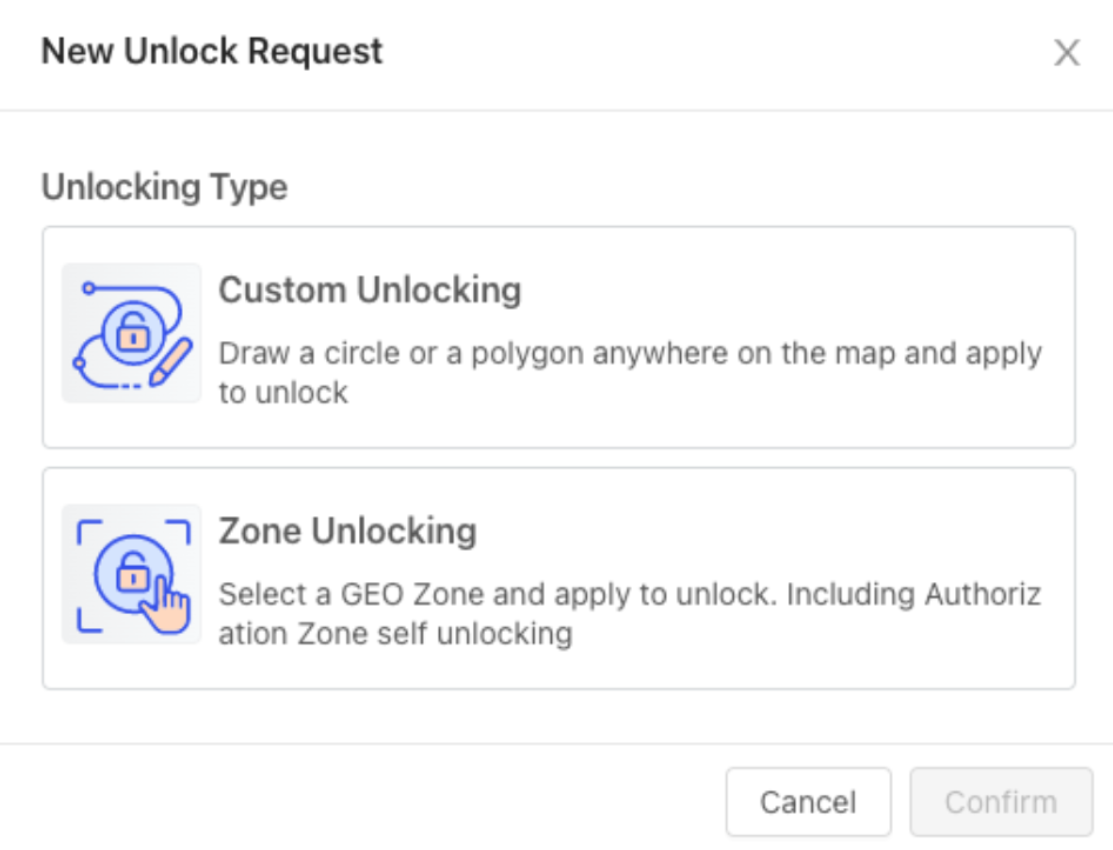This screenshot has height=850, width=1113.
Task: Click the "Custom Unlocking" heading text
Action: pos(370,290)
